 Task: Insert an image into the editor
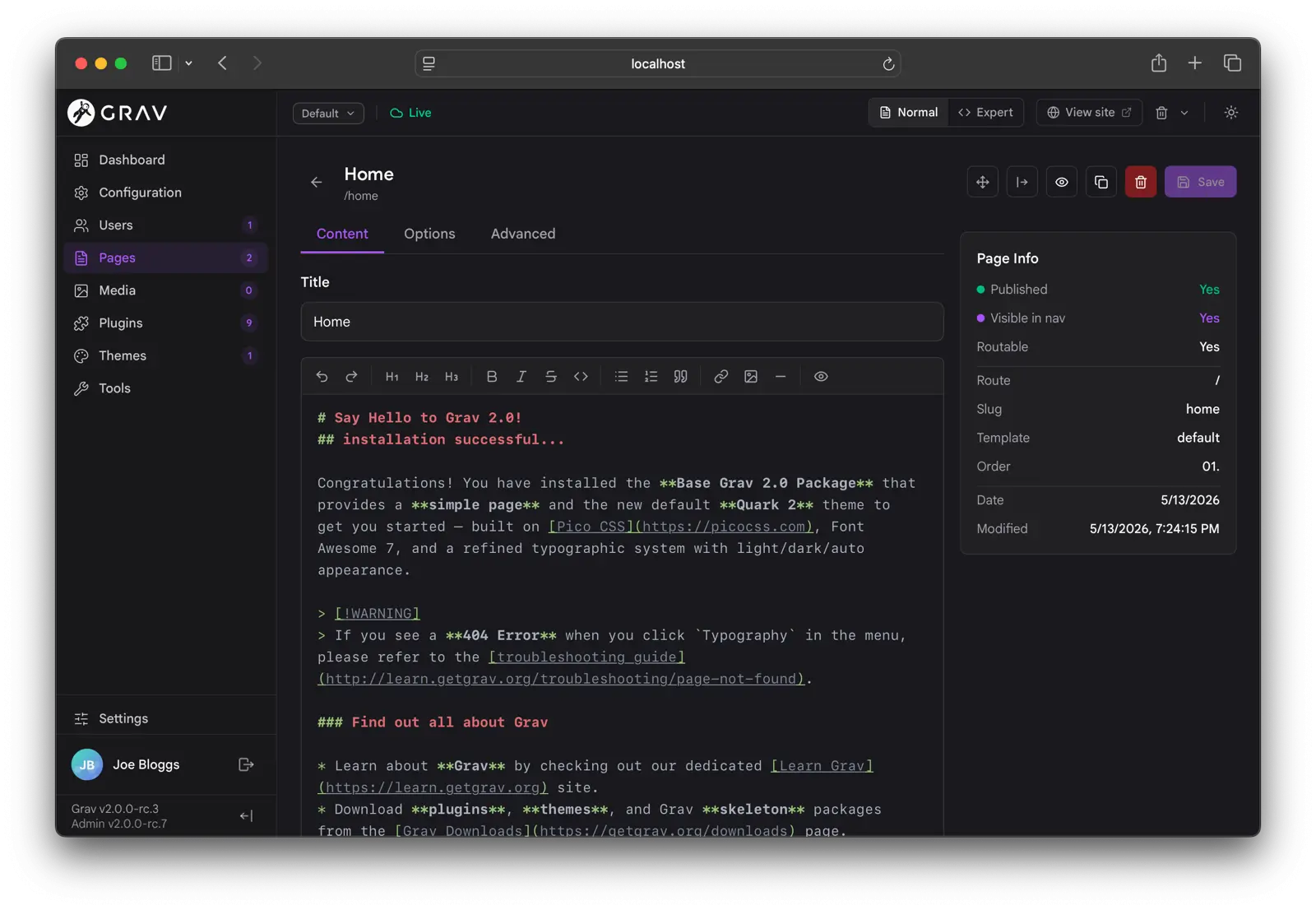pyautogui.click(x=751, y=376)
